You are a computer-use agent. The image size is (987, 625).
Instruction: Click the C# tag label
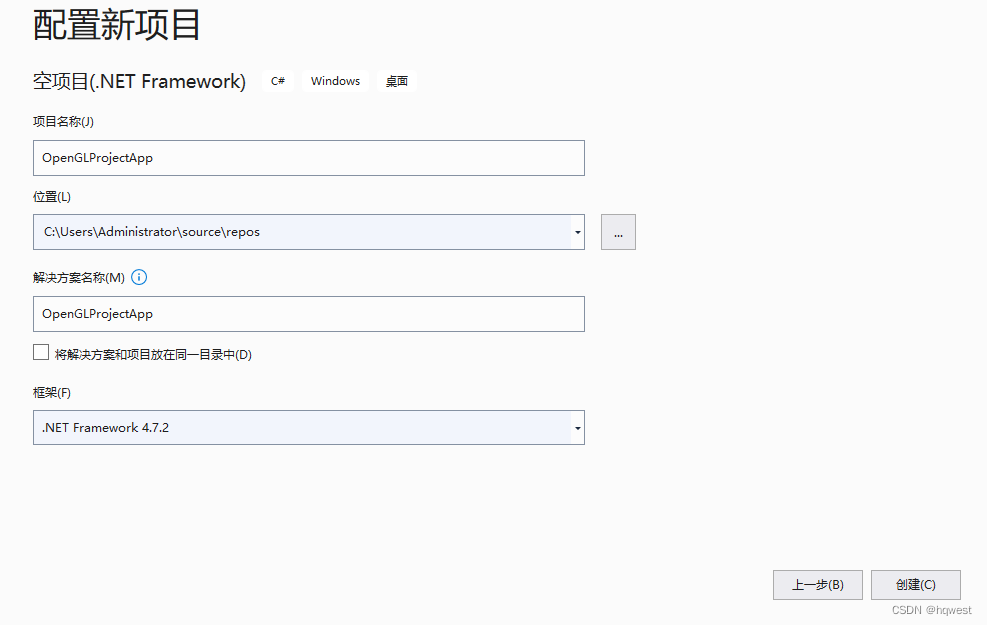(x=278, y=81)
